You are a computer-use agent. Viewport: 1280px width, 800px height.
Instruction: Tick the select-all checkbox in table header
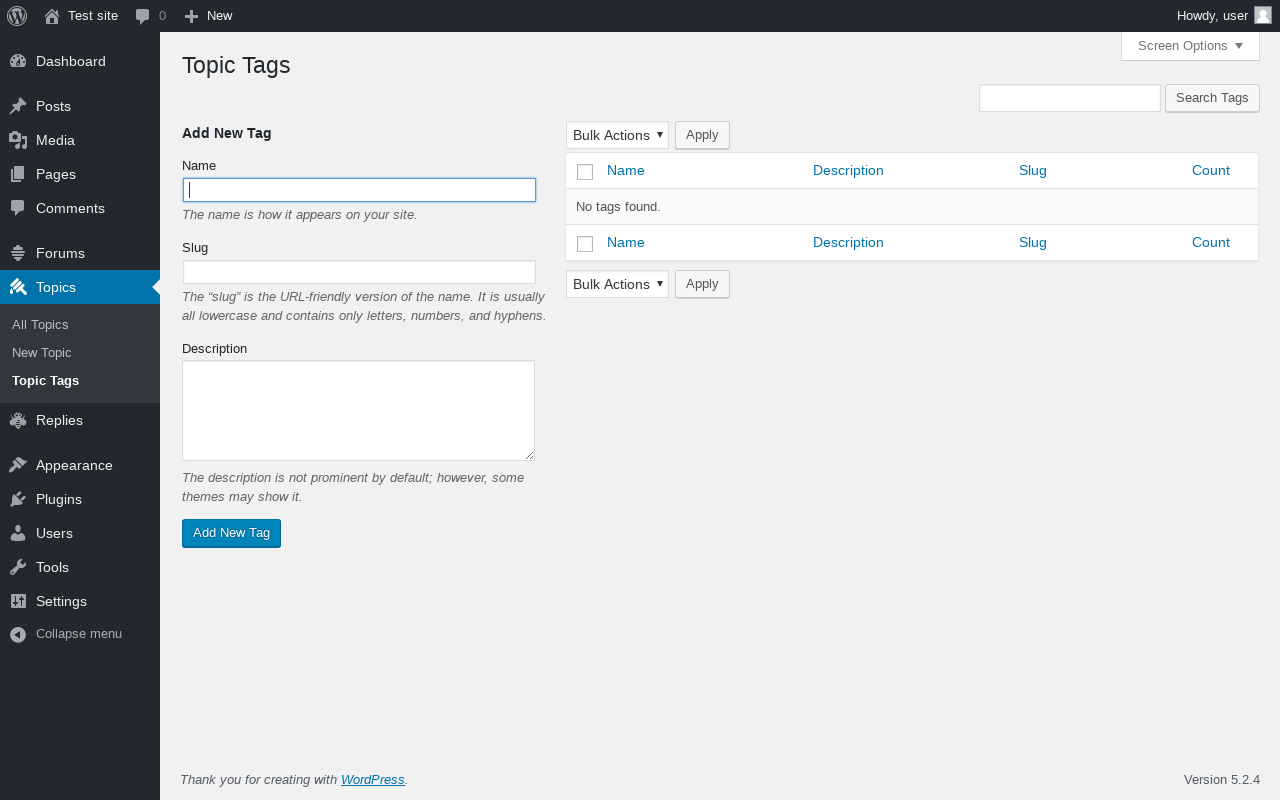point(585,172)
